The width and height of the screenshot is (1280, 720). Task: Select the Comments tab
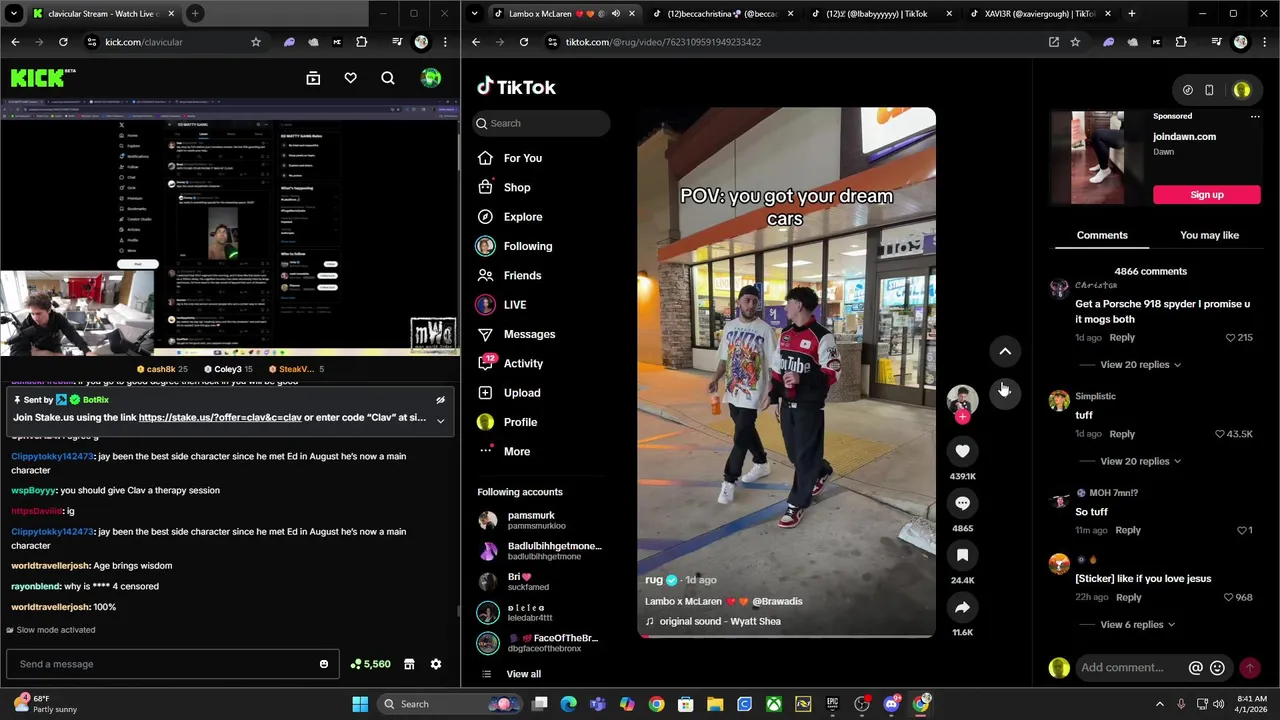click(1102, 235)
